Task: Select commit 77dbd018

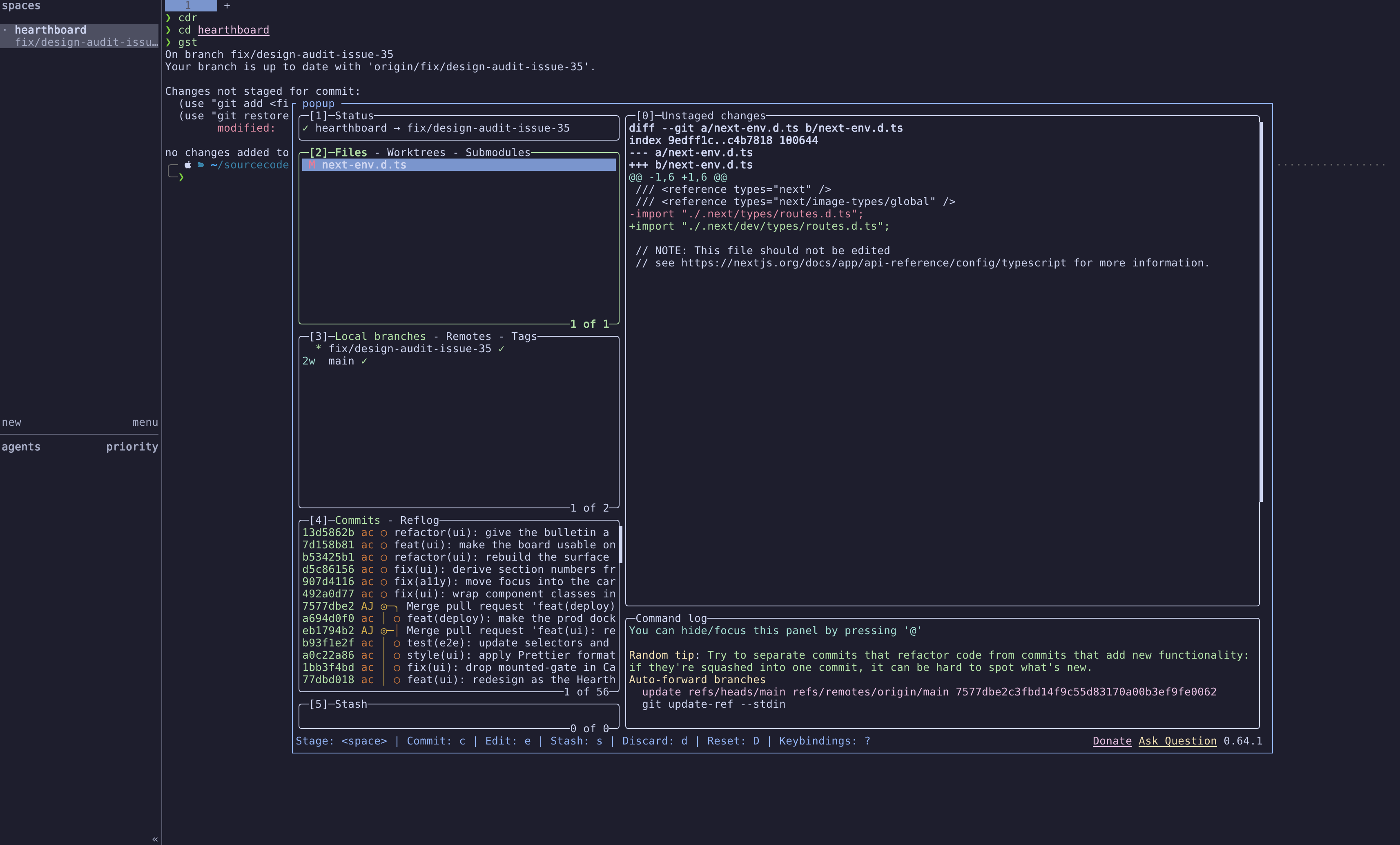Action: [x=459, y=680]
